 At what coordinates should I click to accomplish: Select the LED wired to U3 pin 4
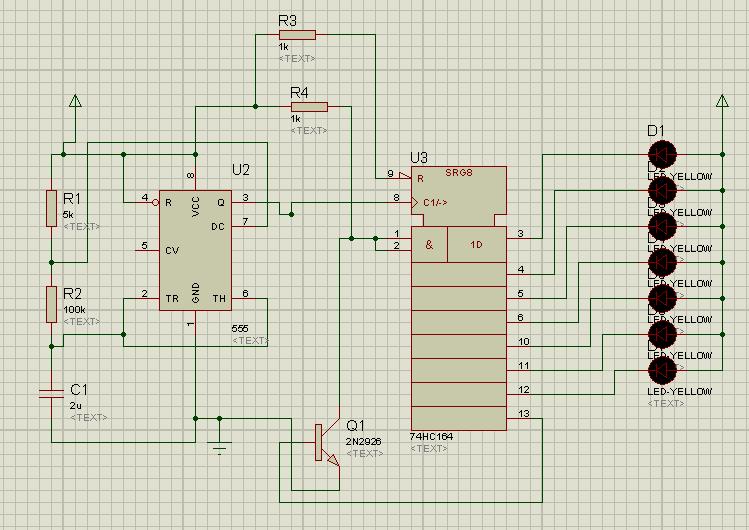pyautogui.click(x=663, y=190)
